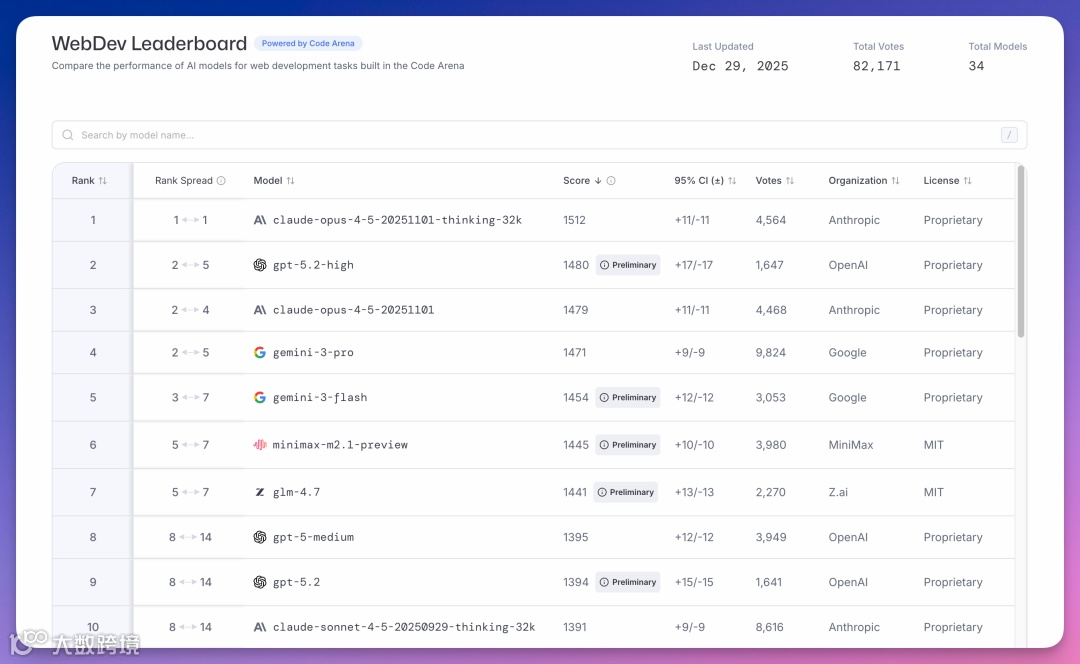Click Anthropic logo beside claude-sonnet-4-5-20250929-thinking-32k
This screenshot has width=1080, height=664.
point(260,627)
